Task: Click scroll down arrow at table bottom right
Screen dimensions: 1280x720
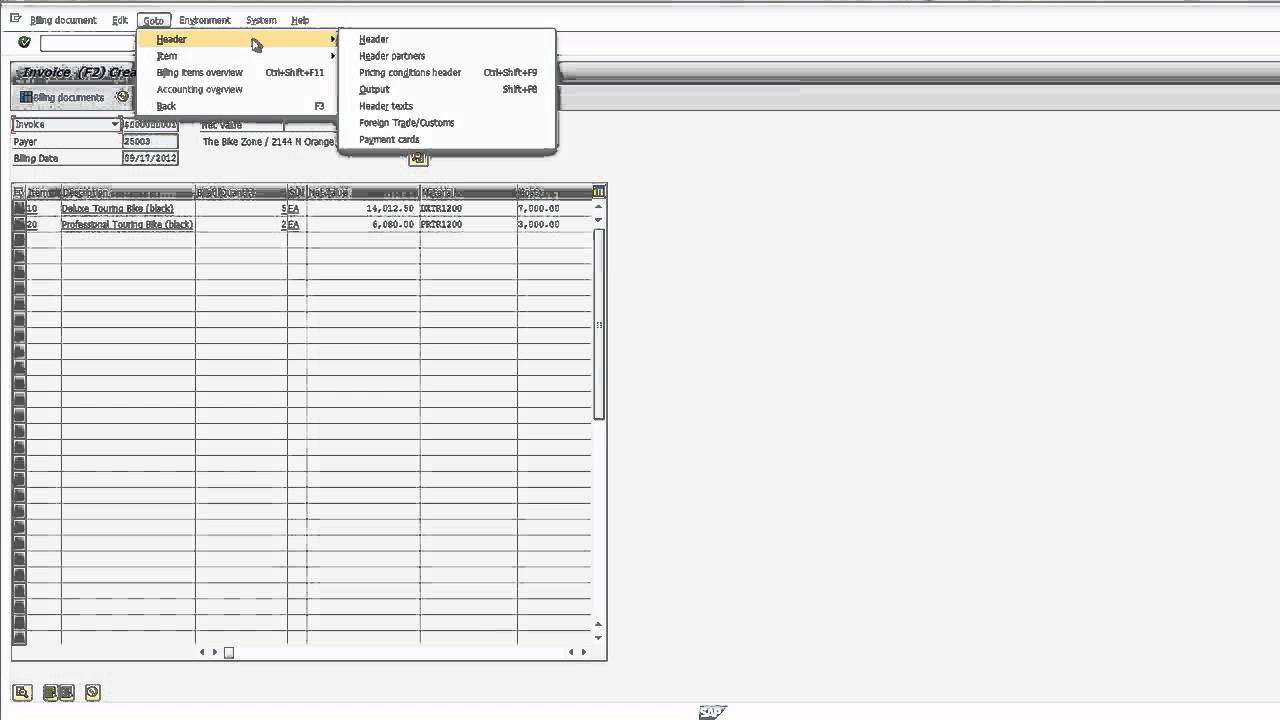Action: (x=599, y=637)
